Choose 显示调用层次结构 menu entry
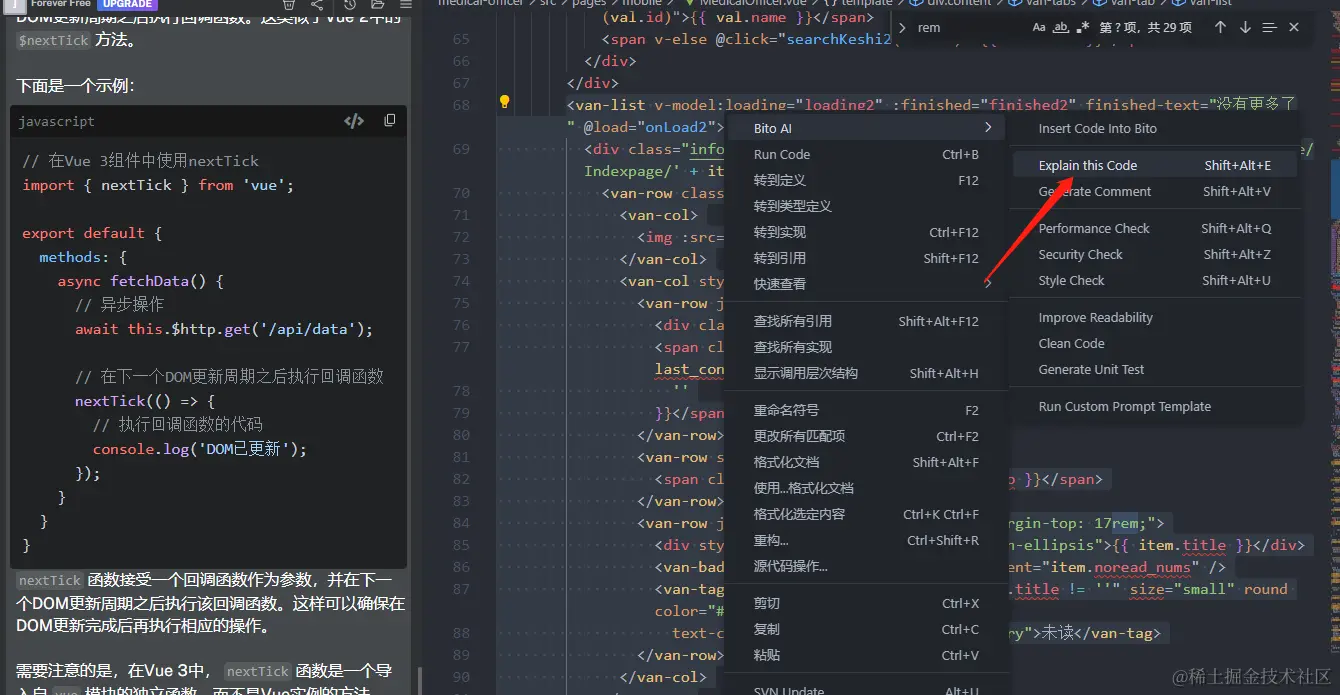 click(866, 373)
